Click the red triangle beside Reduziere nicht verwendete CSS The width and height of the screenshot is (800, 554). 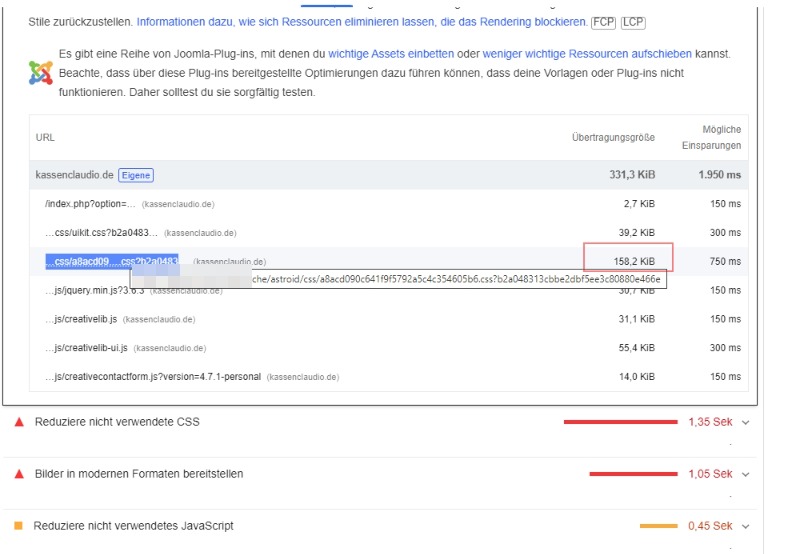click(x=19, y=422)
